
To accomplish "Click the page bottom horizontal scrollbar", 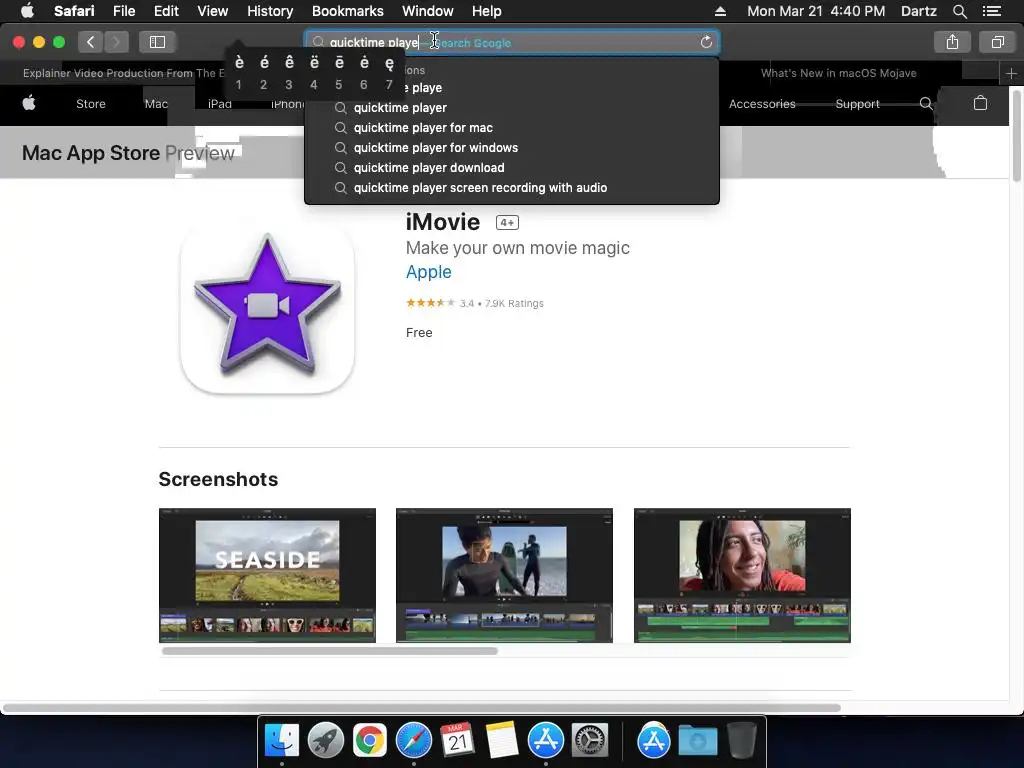I will pyautogui.click(x=422, y=708).
